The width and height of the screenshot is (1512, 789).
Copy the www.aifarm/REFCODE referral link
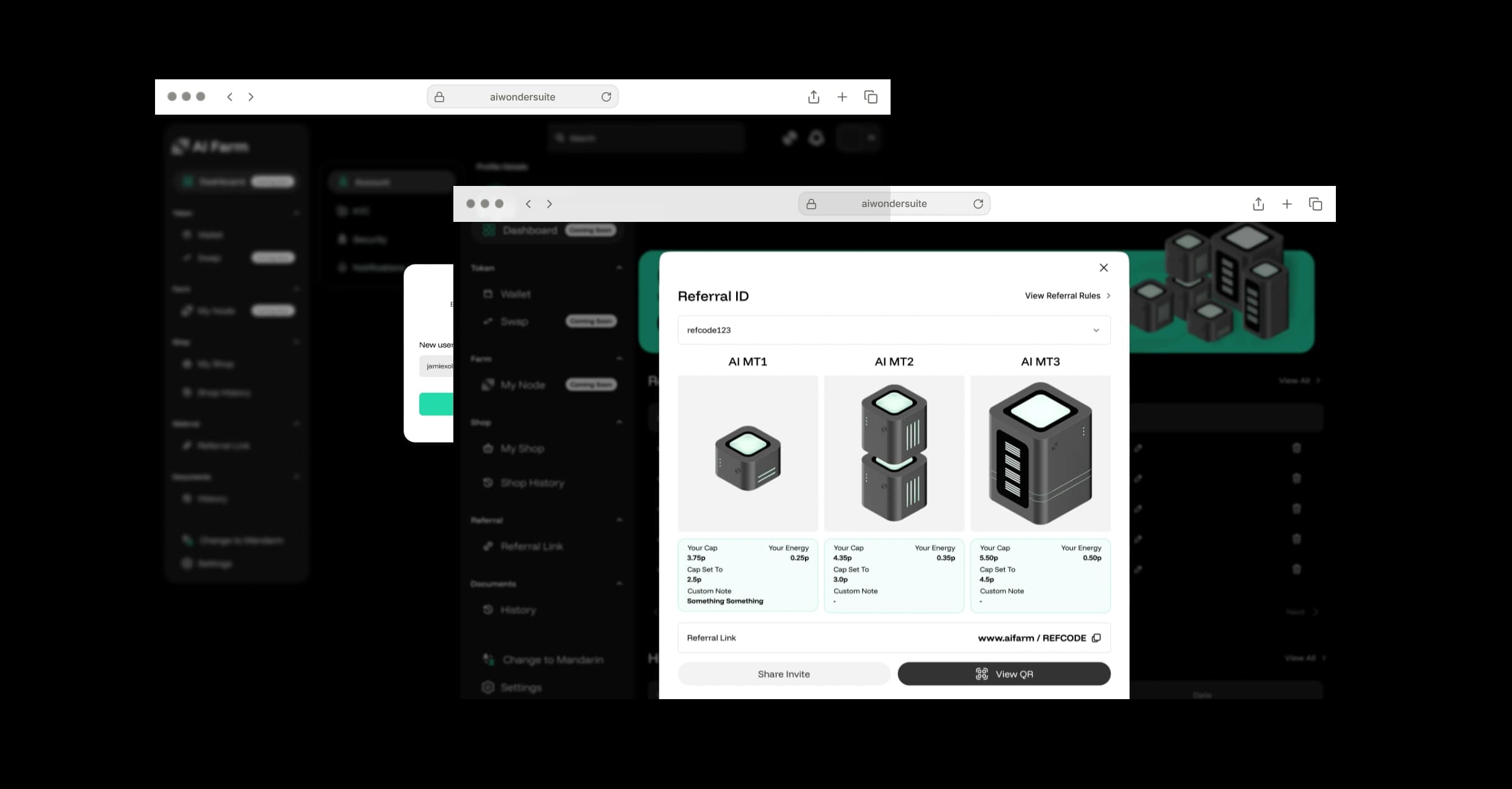click(1096, 638)
